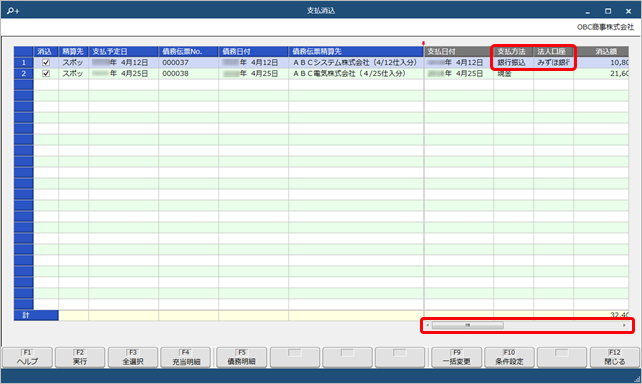
Task: Click the search plus icon in title bar
Action: tap(13, 11)
